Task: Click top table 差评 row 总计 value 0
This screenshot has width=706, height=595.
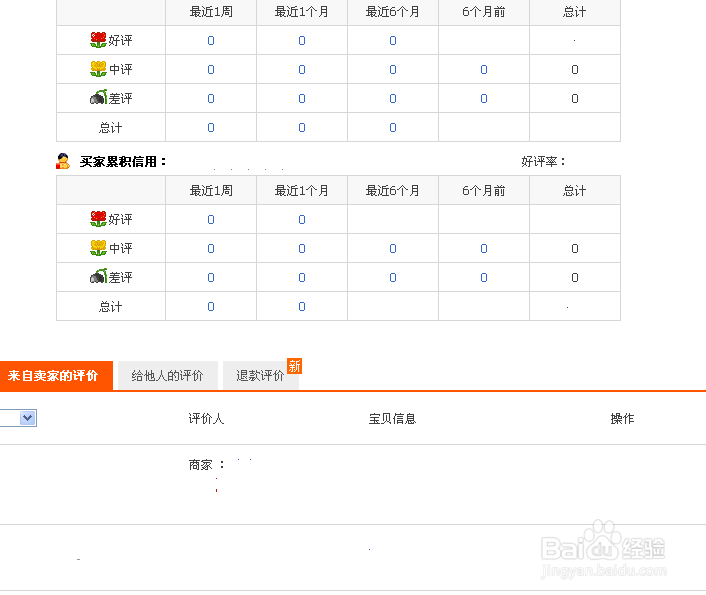Action: coord(575,98)
